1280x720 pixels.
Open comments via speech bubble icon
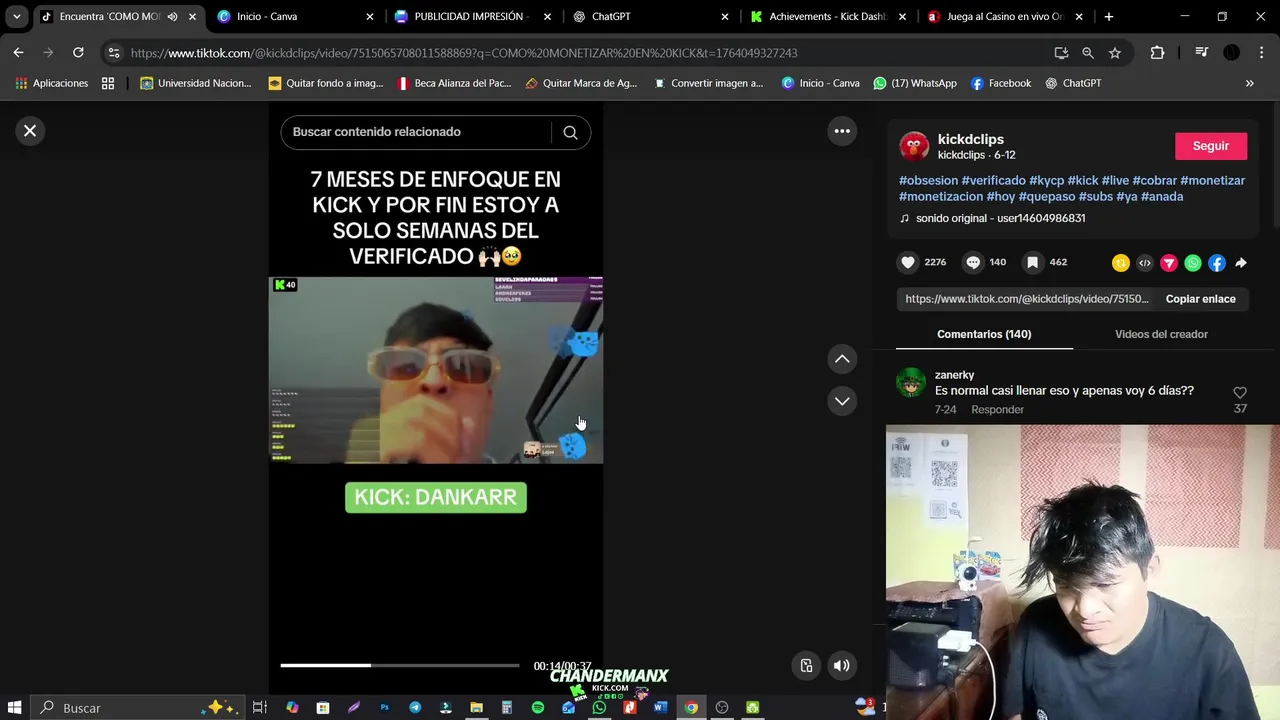(973, 262)
